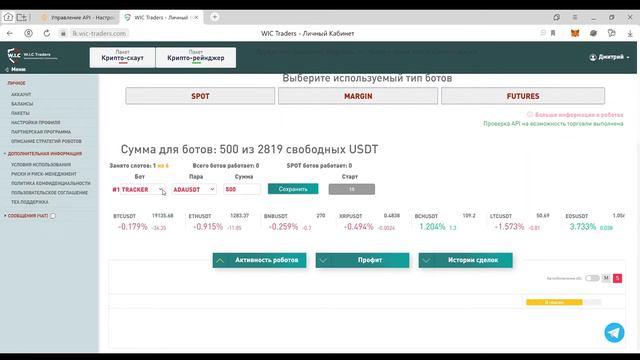
Task: Open Риски и риск-менеджмент link
Action: click(44, 174)
